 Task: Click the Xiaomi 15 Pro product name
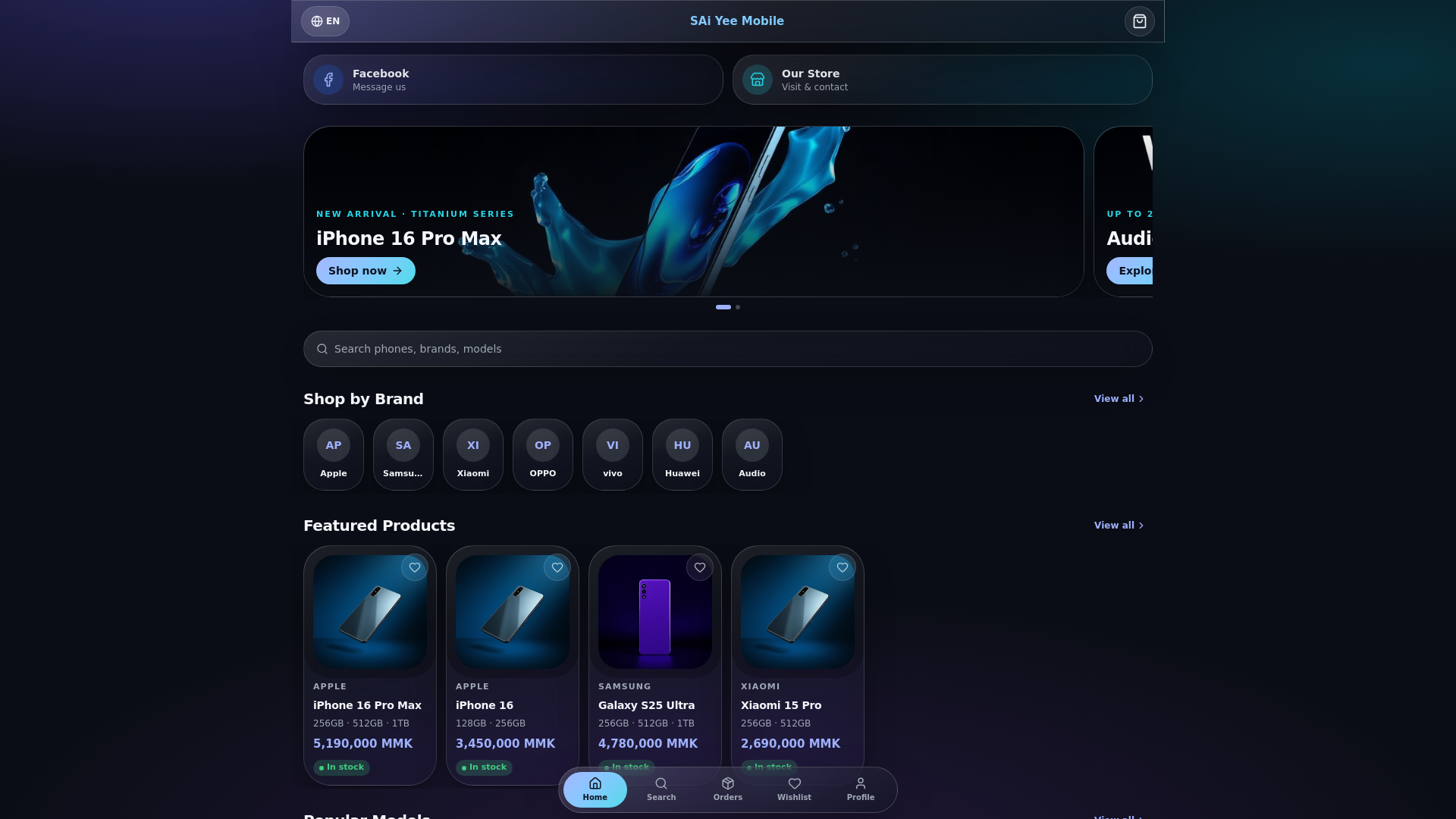(781, 705)
